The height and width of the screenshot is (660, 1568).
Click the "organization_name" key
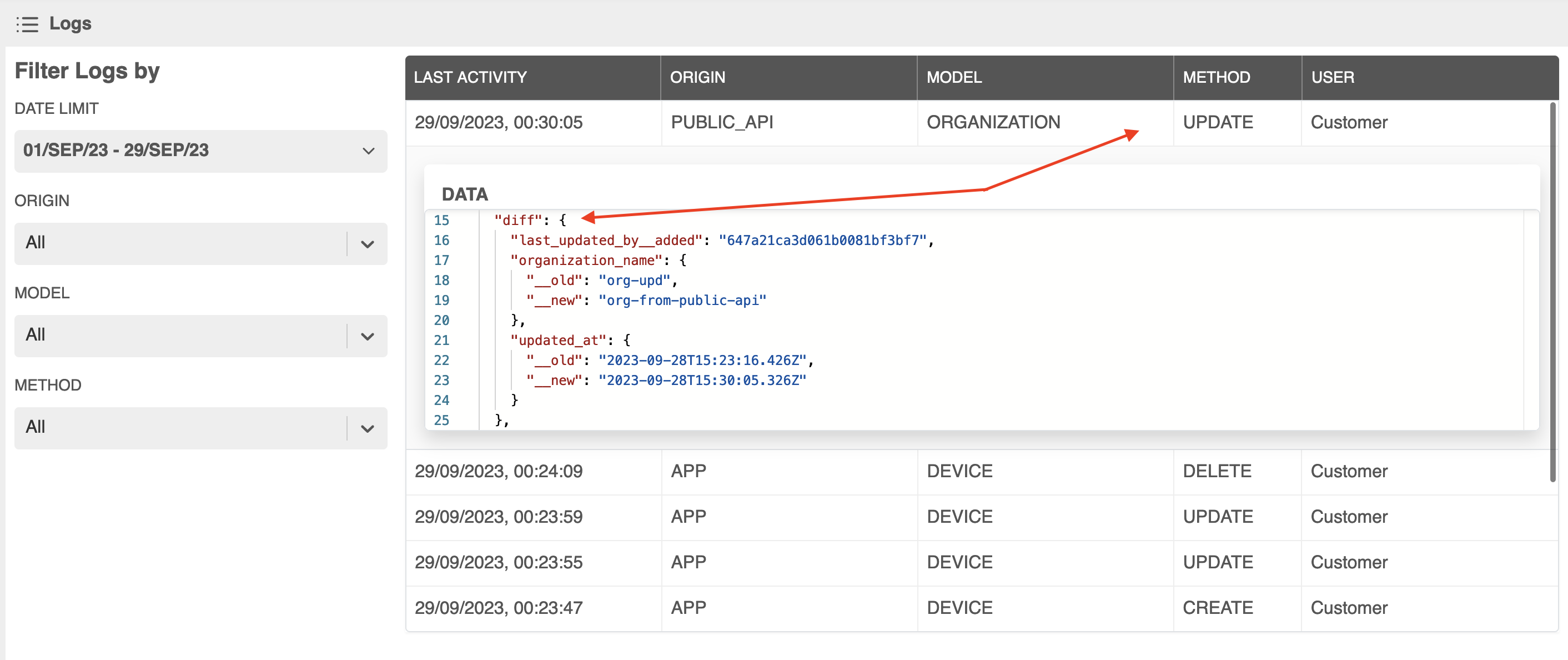tap(586, 261)
